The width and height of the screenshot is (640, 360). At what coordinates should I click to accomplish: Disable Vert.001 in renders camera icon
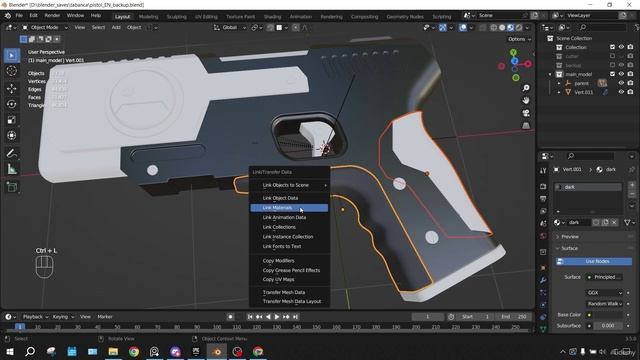point(631,92)
